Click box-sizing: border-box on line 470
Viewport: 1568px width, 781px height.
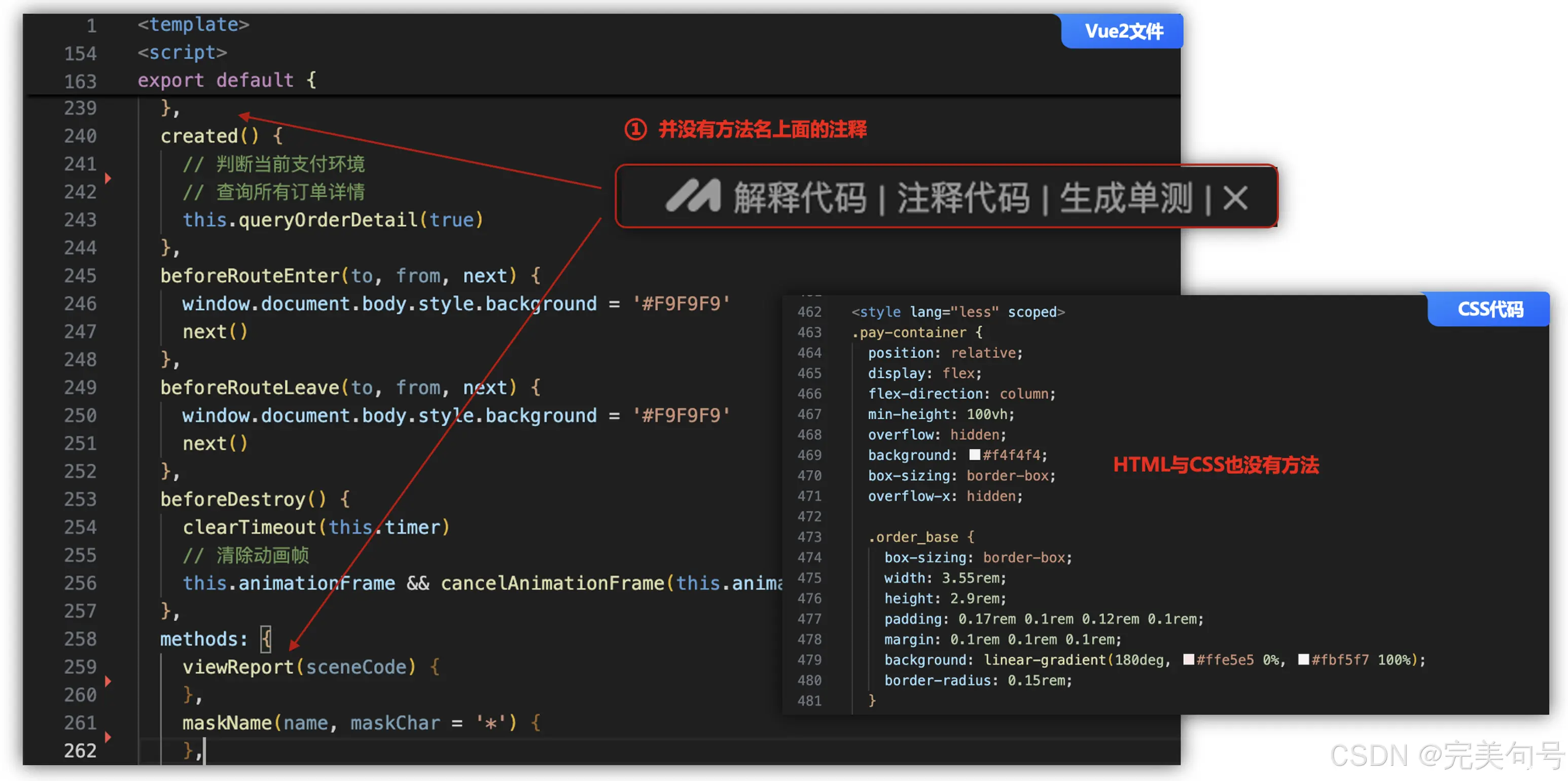[x=961, y=475]
